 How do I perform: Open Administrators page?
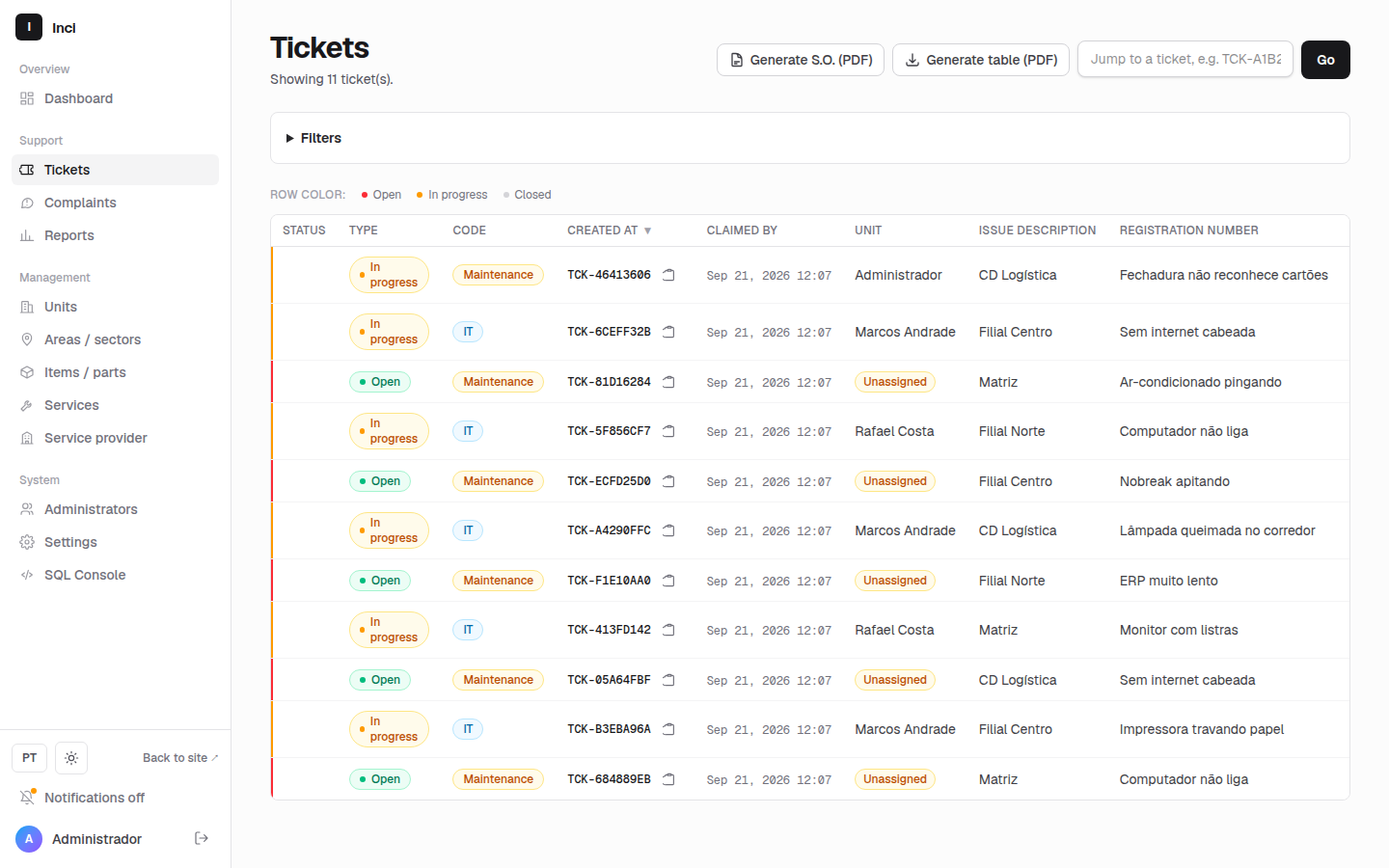(115, 509)
